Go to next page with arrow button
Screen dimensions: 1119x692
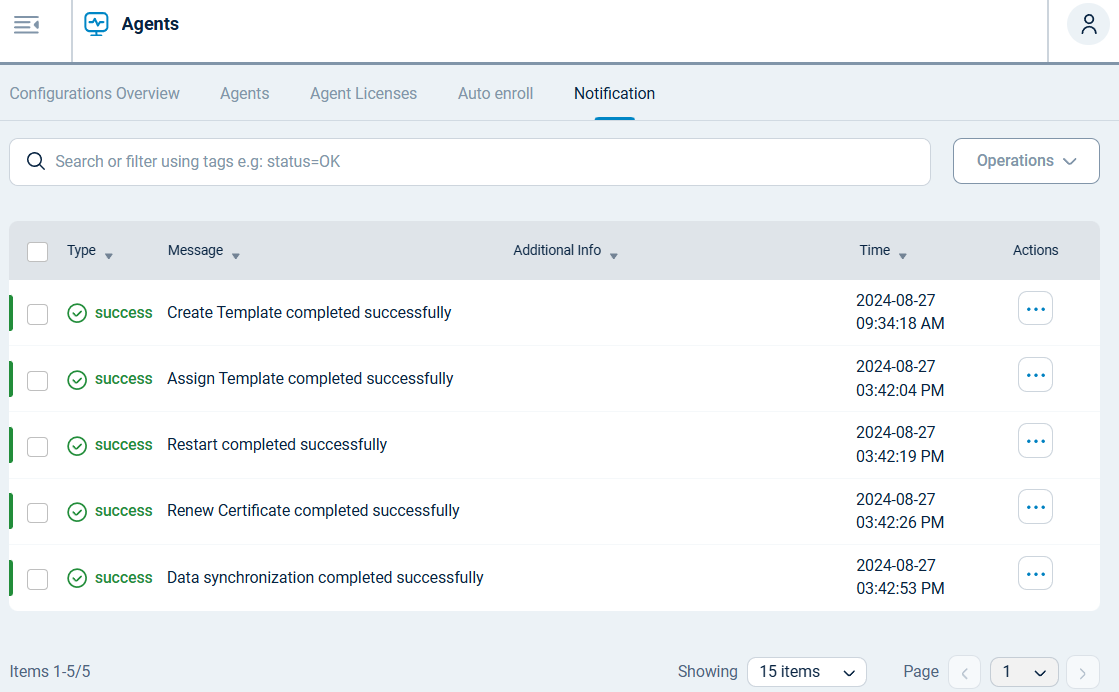[x=1082, y=671]
